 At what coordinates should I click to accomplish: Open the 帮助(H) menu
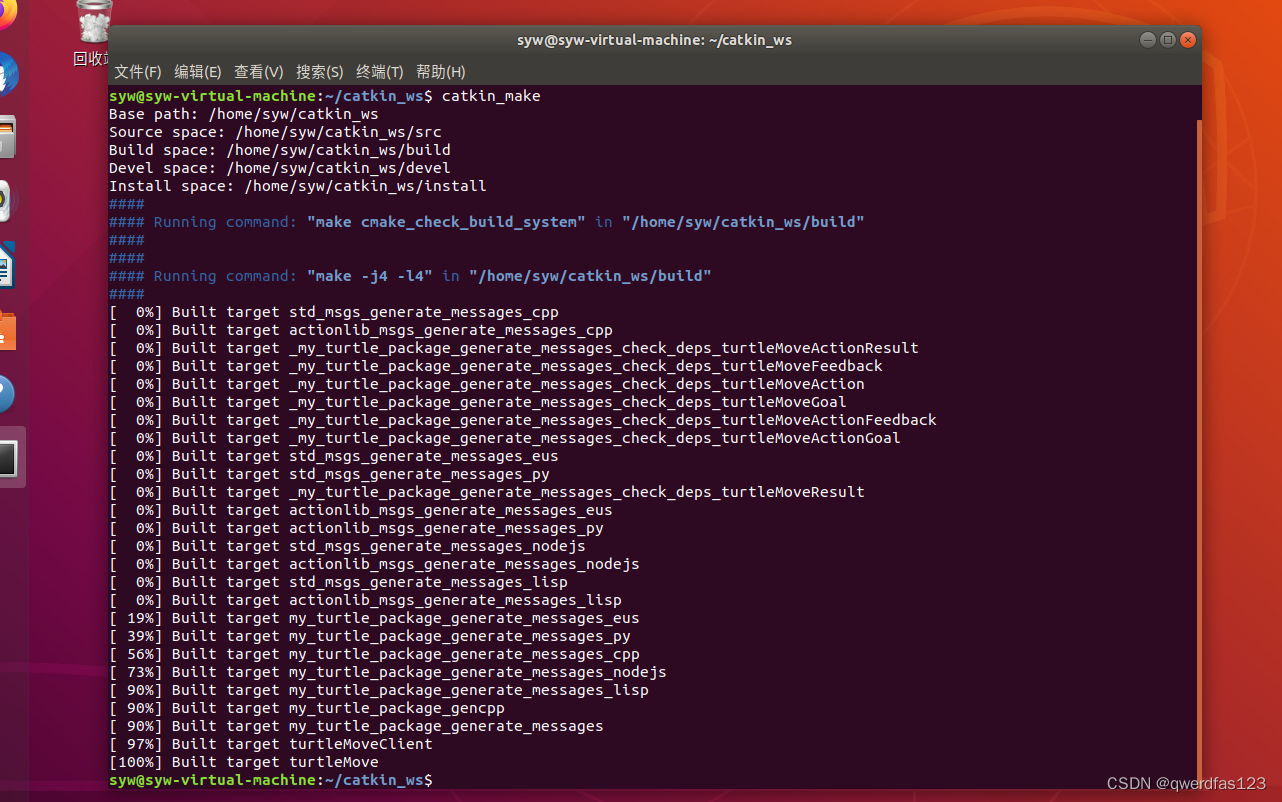(x=440, y=72)
